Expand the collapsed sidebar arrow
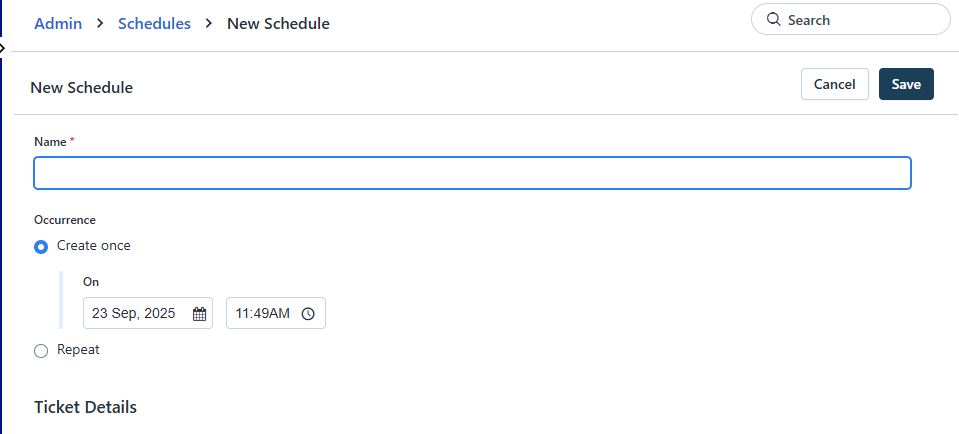 [x=3, y=47]
